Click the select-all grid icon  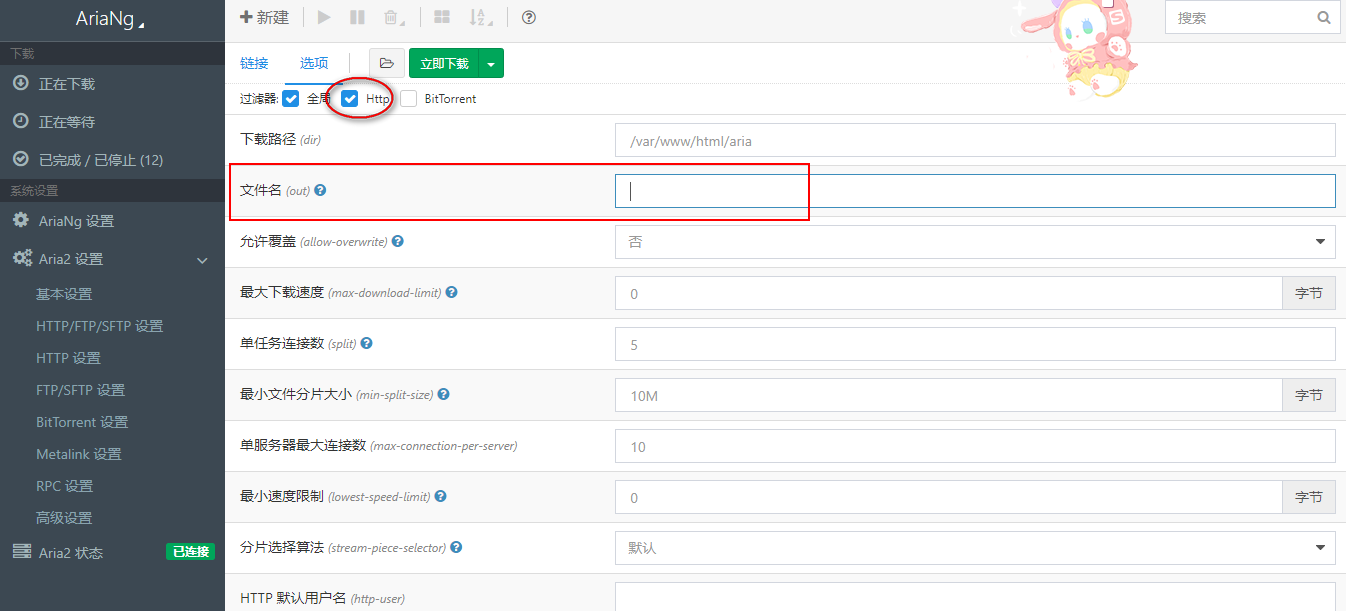click(x=441, y=17)
